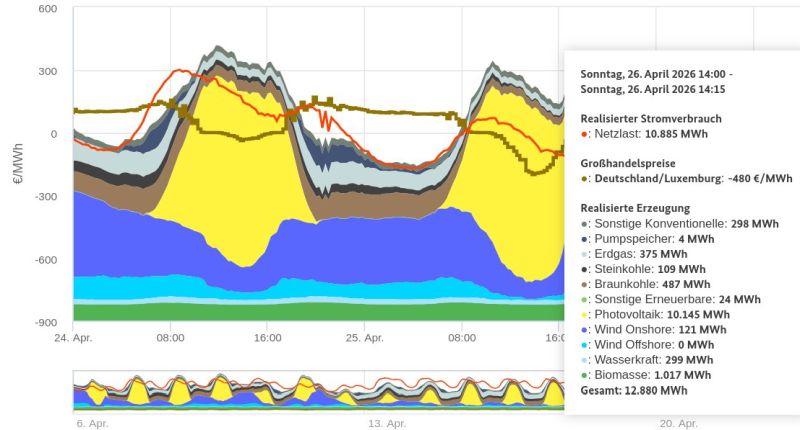Click the first '16:00' x-axis label
The image size is (800, 430).
pos(267,338)
